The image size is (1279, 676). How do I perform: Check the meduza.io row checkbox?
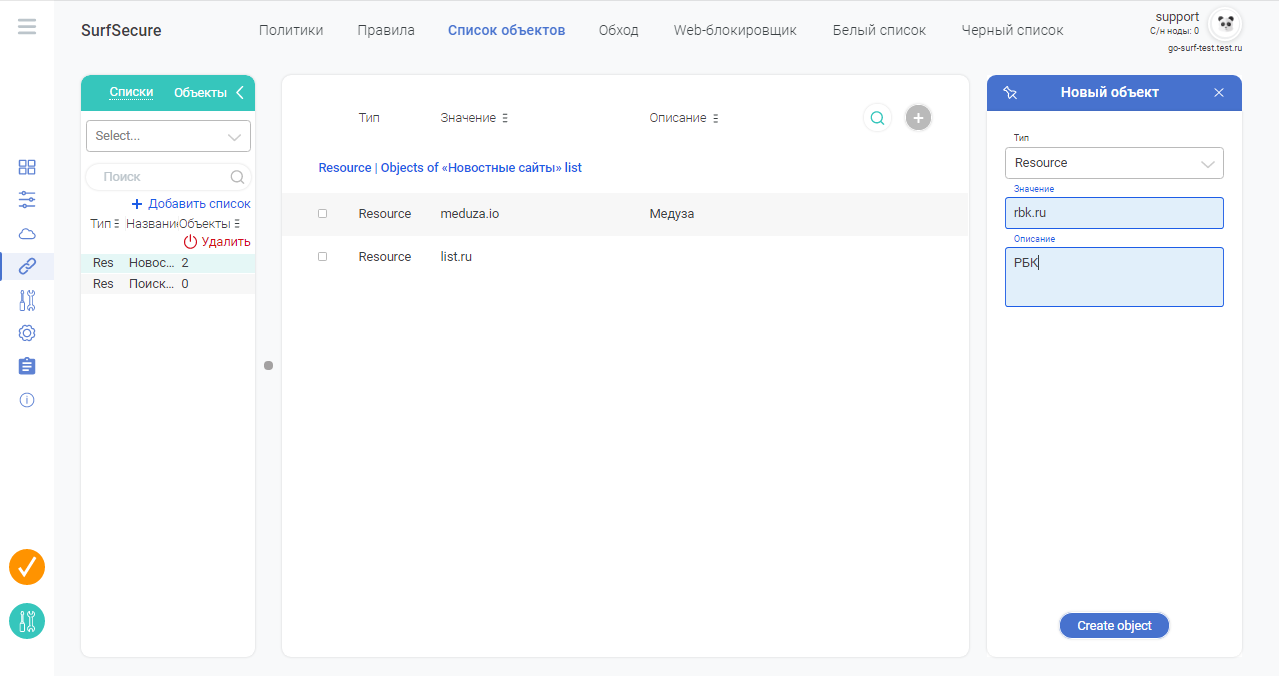click(322, 214)
